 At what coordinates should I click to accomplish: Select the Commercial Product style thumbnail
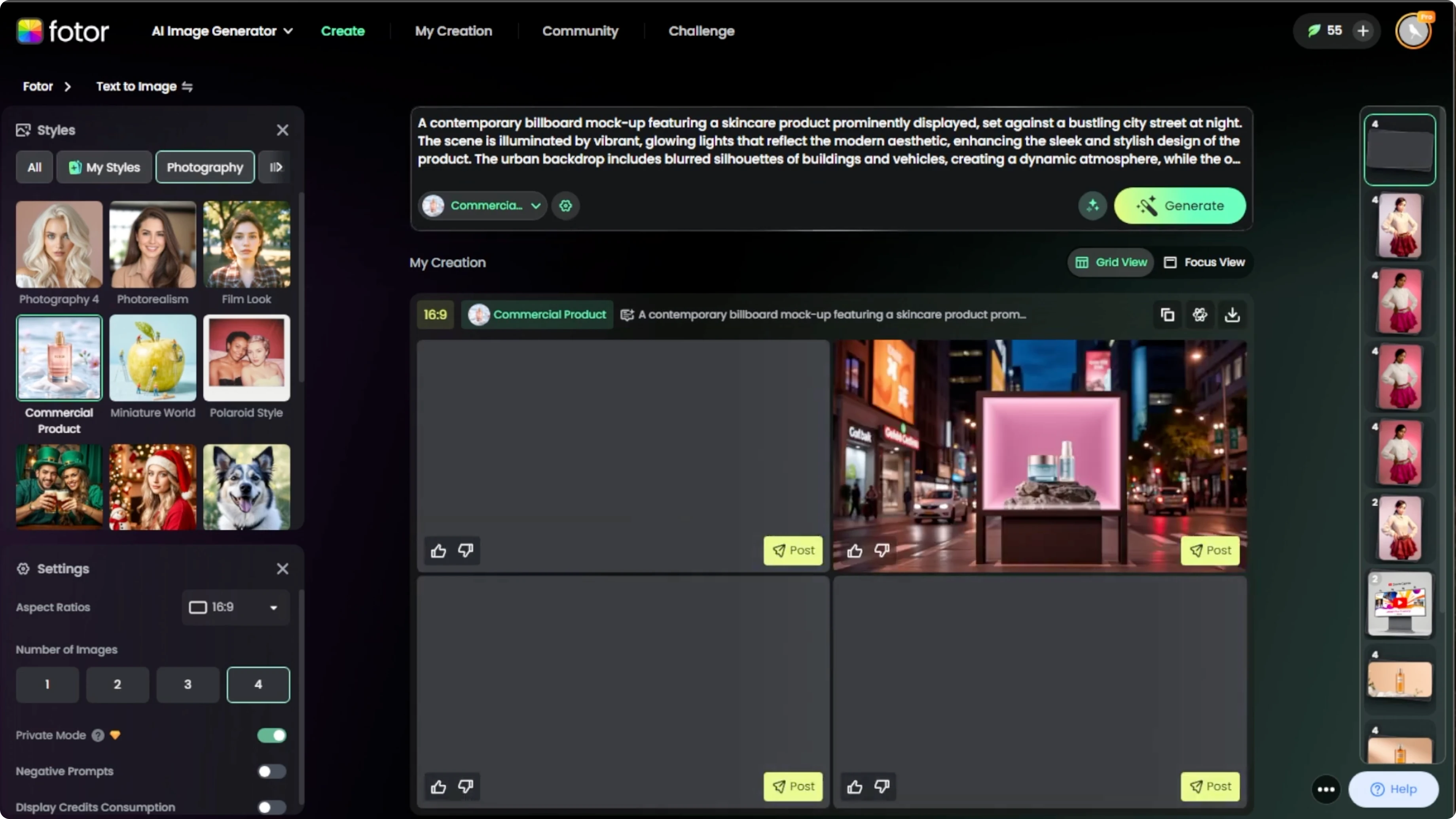[x=59, y=358]
